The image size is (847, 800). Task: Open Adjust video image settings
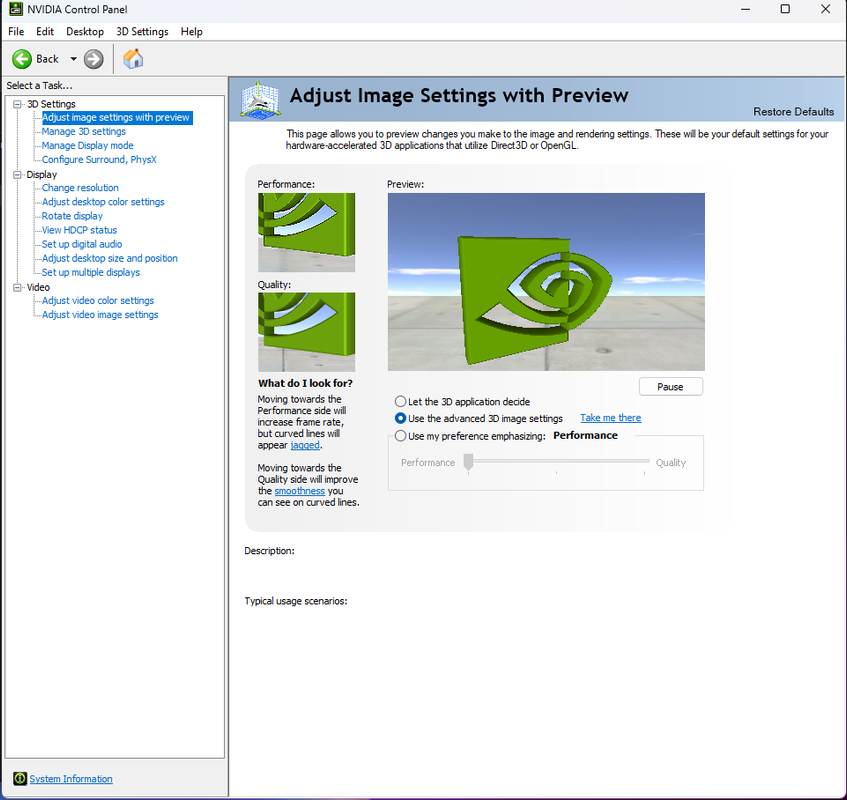[x=100, y=314]
